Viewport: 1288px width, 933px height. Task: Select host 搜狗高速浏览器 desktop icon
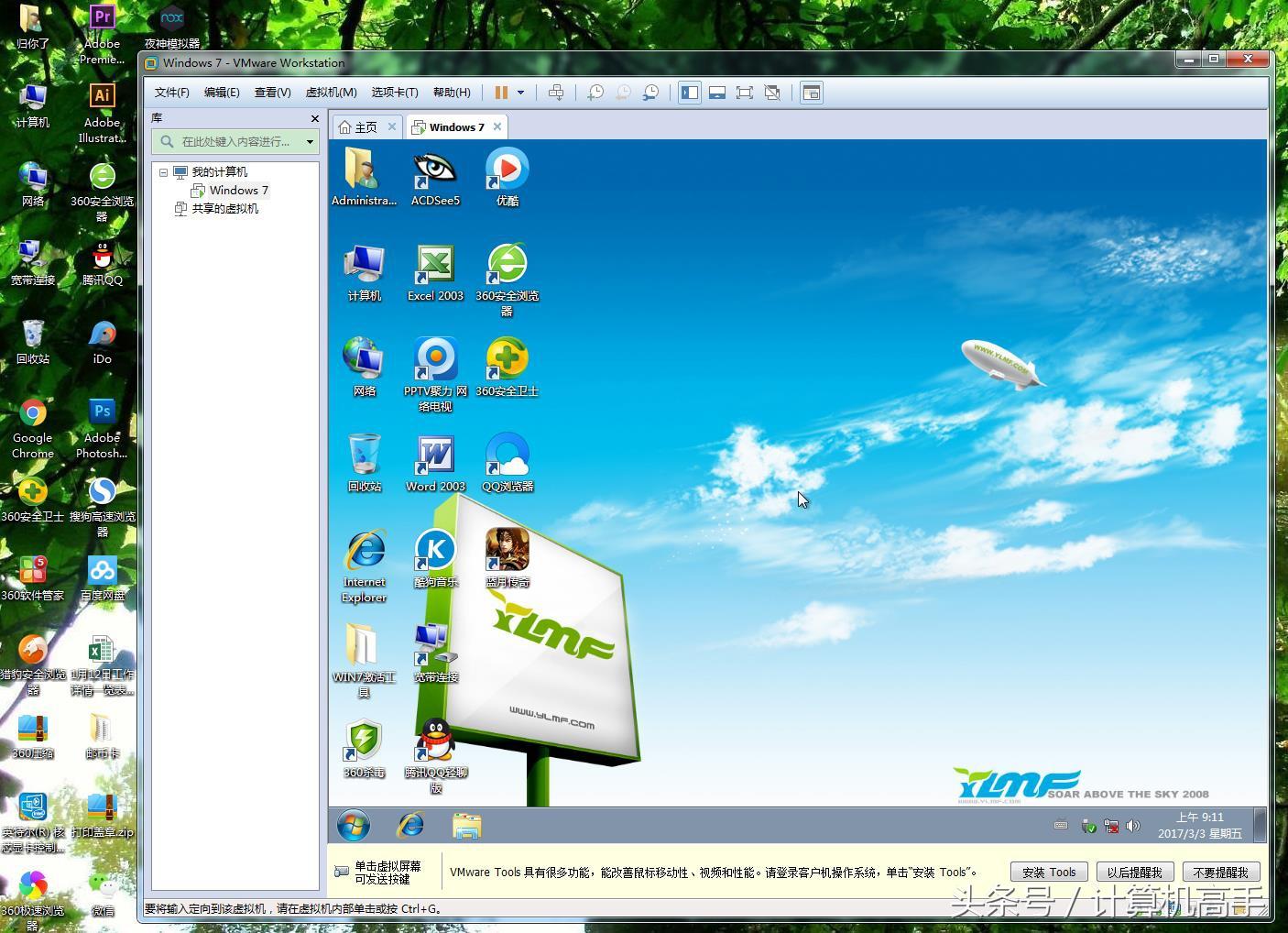coord(102,508)
